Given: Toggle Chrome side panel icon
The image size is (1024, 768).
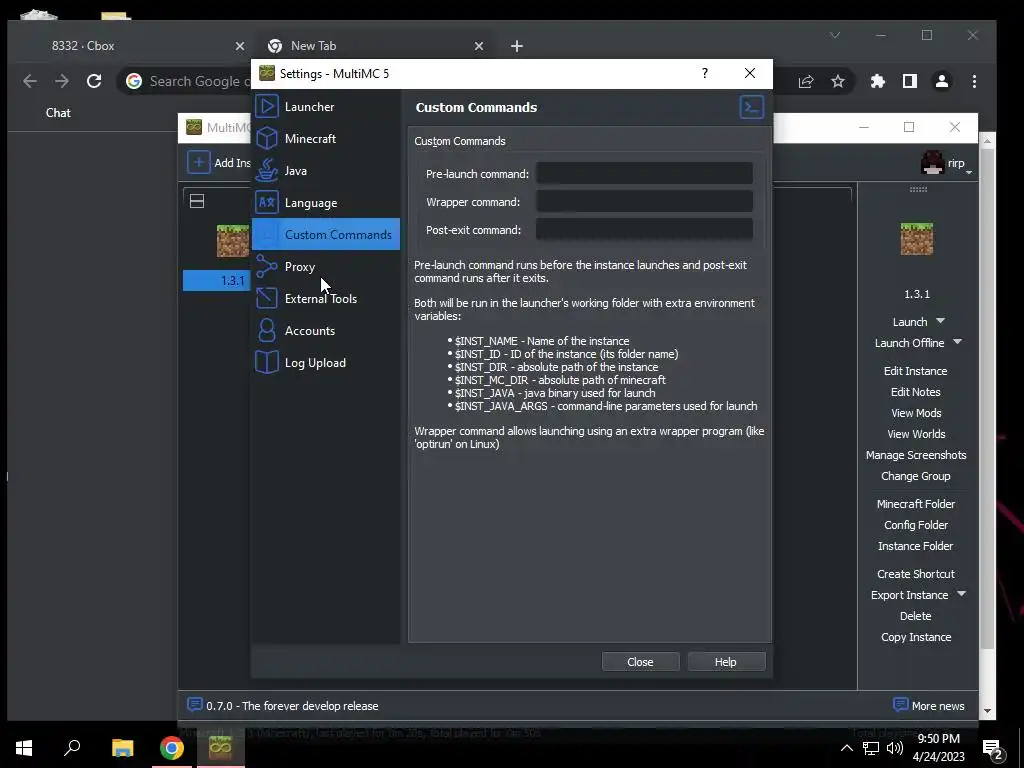Looking at the screenshot, I should (x=910, y=81).
